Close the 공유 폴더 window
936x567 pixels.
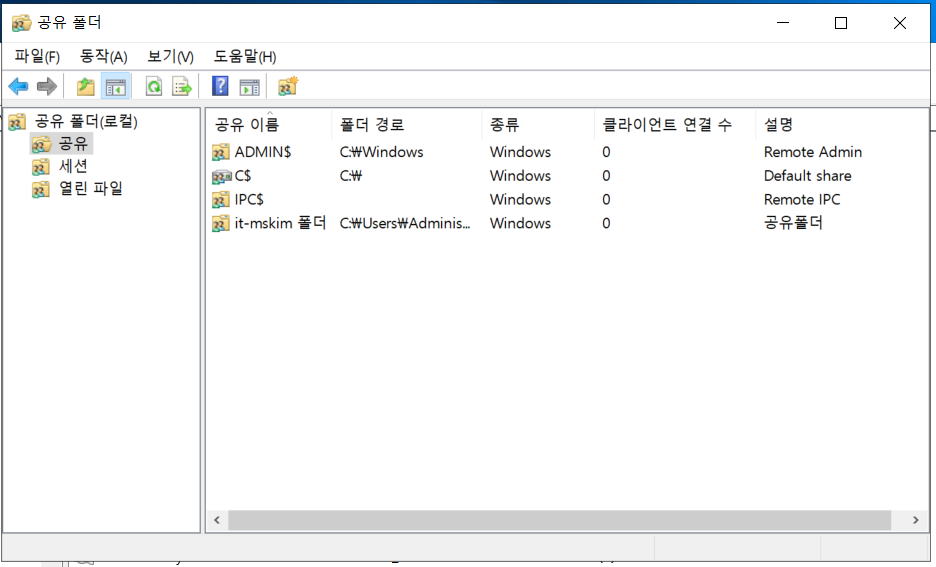point(899,23)
